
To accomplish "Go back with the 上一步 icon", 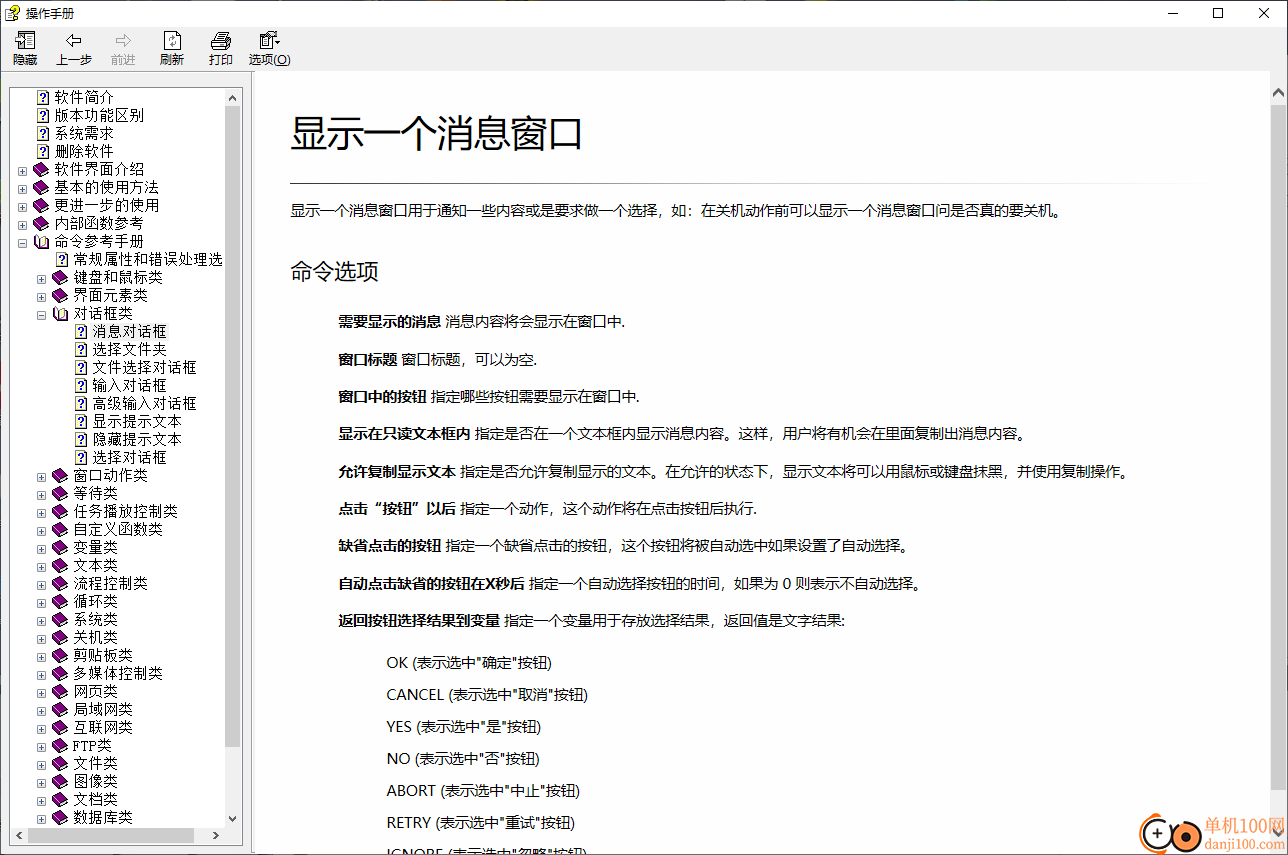I will coord(73,41).
